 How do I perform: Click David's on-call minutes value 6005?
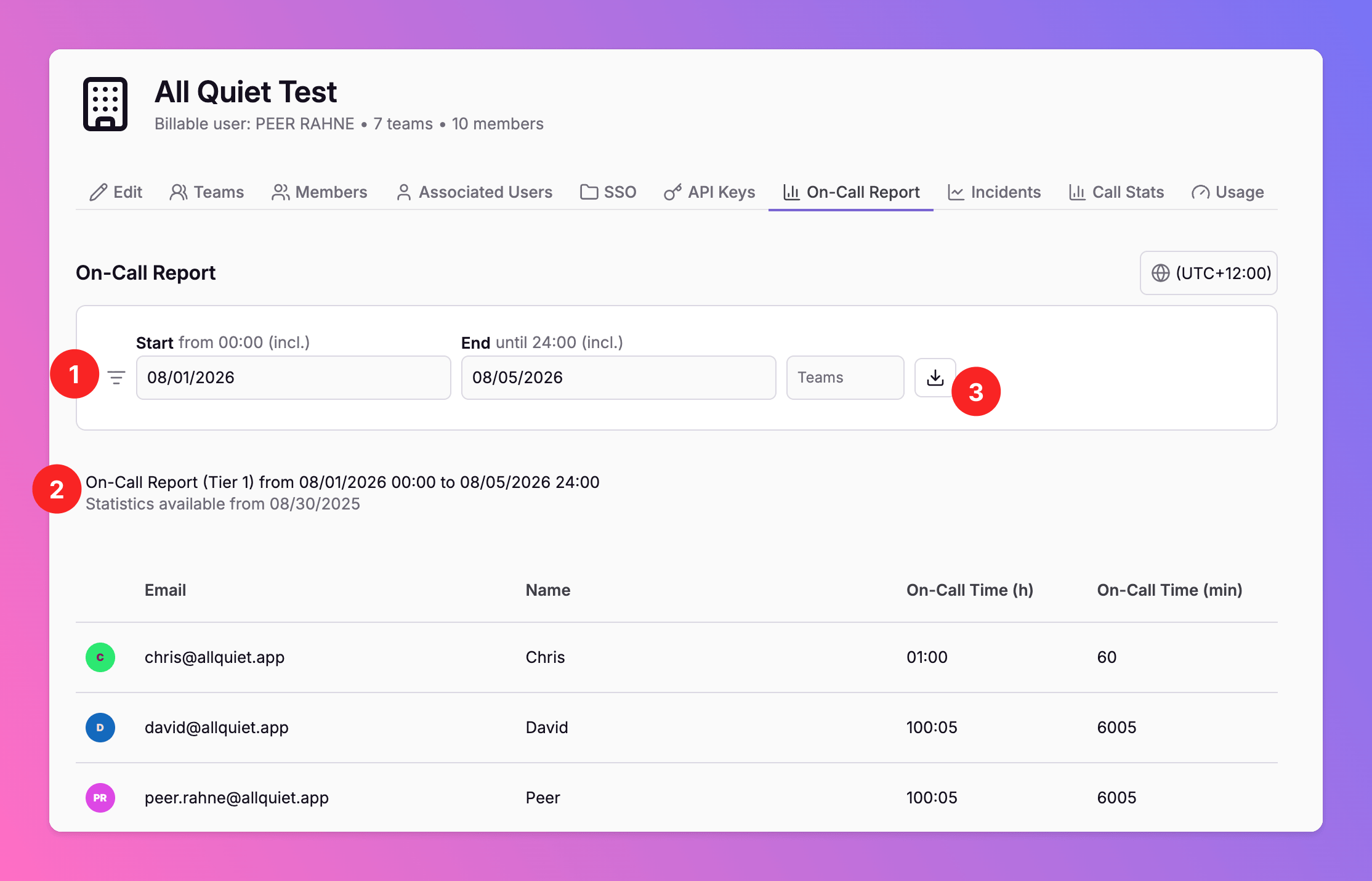[1116, 728]
